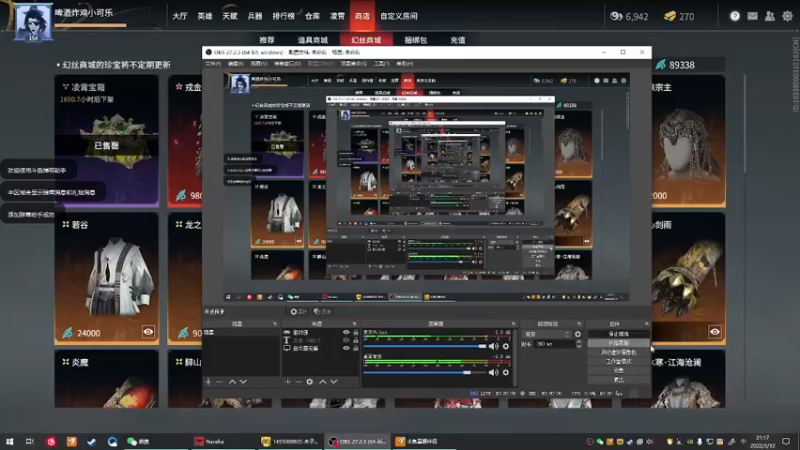Click the player avatar portrait
The height and width of the screenshot is (450, 800).
(33, 21)
